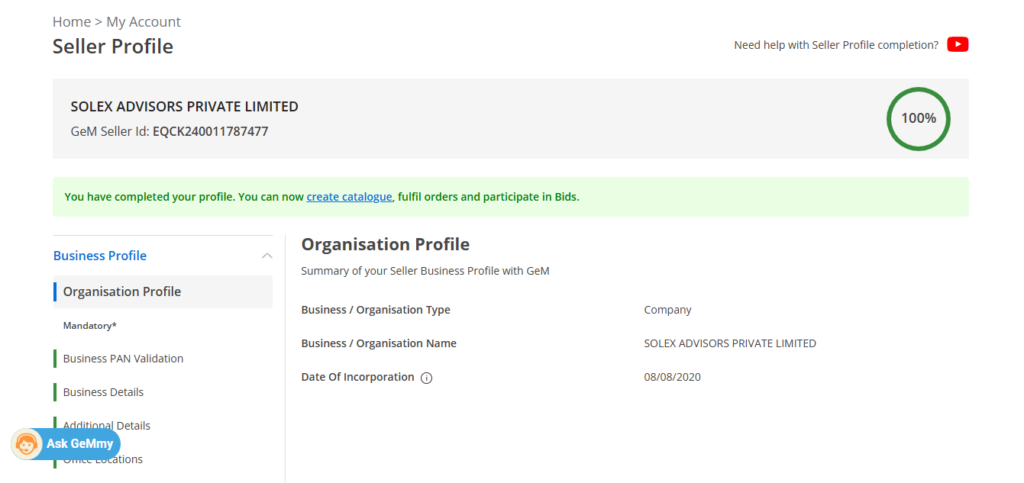Follow the create catalogue link

pyautogui.click(x=349, y=196)
